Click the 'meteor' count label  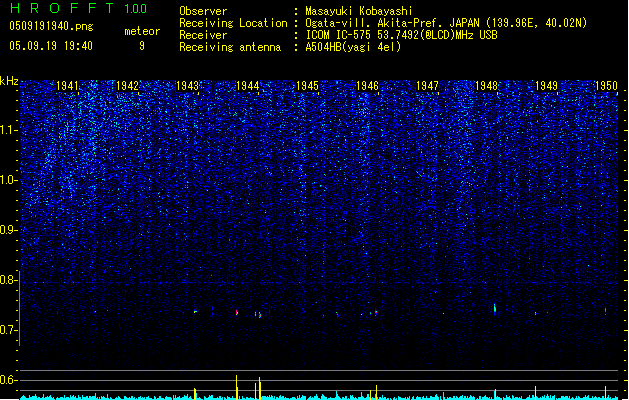point(142,31)
